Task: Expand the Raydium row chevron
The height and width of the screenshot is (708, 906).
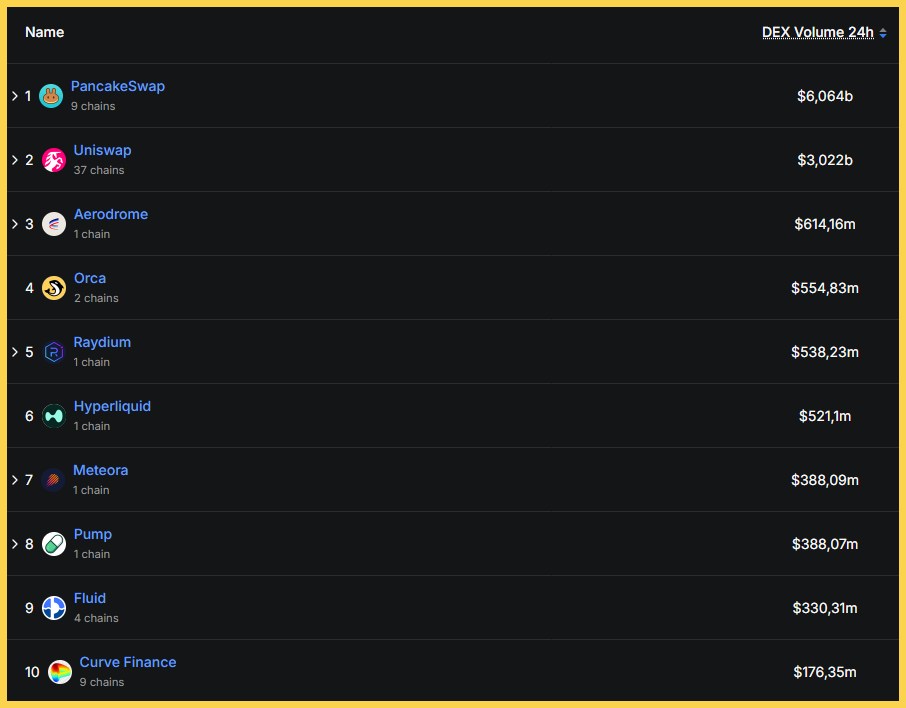Action: point(15,352)
